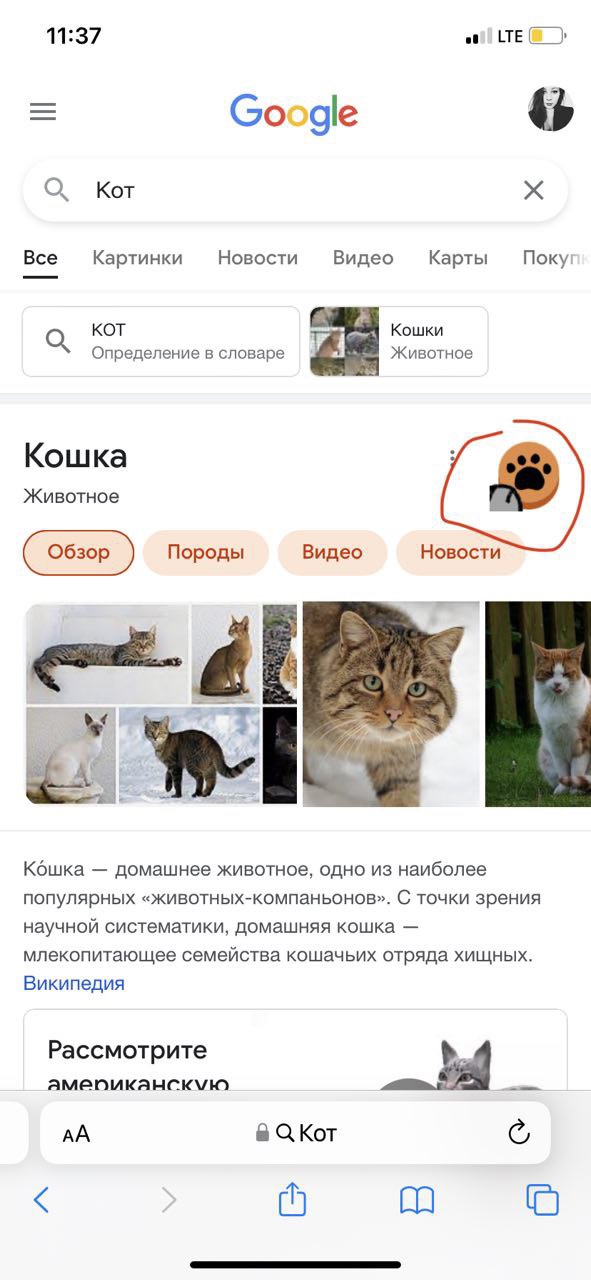
Task: Select the Видео chip under Кошка
Action: coord(332,552)
